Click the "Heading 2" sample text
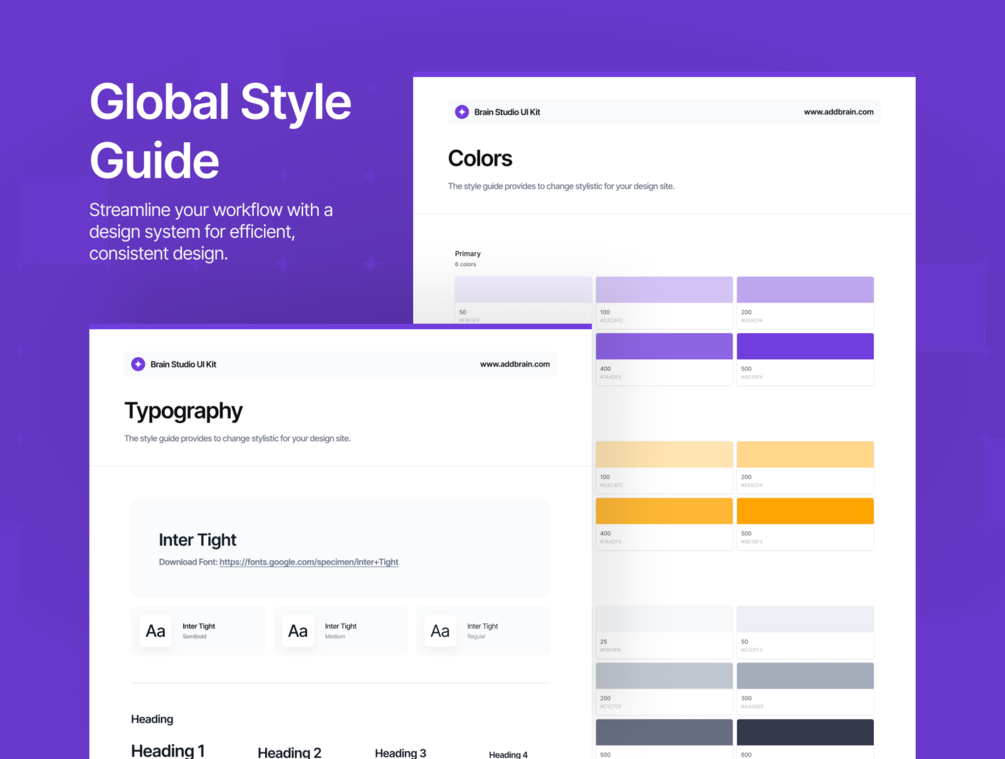 pos(289,753)
